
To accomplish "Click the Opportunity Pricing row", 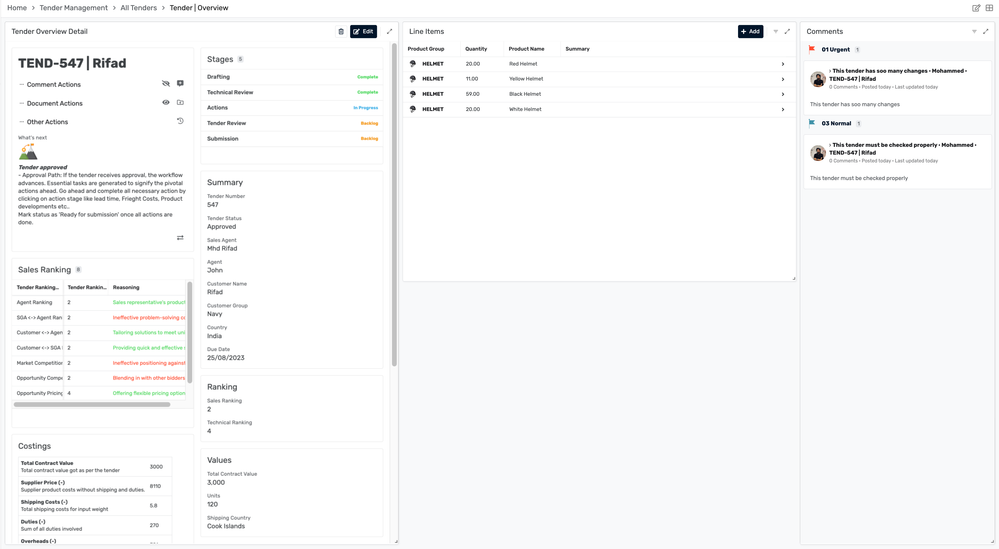I will (100, 394).
